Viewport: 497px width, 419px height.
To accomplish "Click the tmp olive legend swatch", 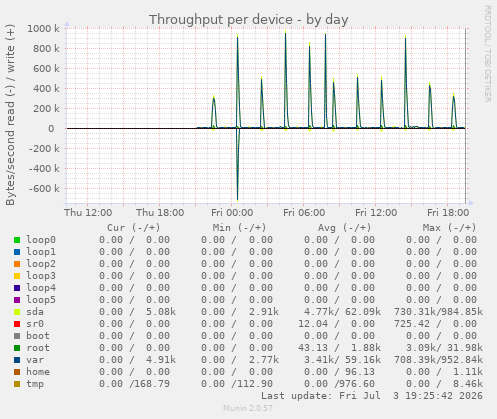I will (17, 384).
